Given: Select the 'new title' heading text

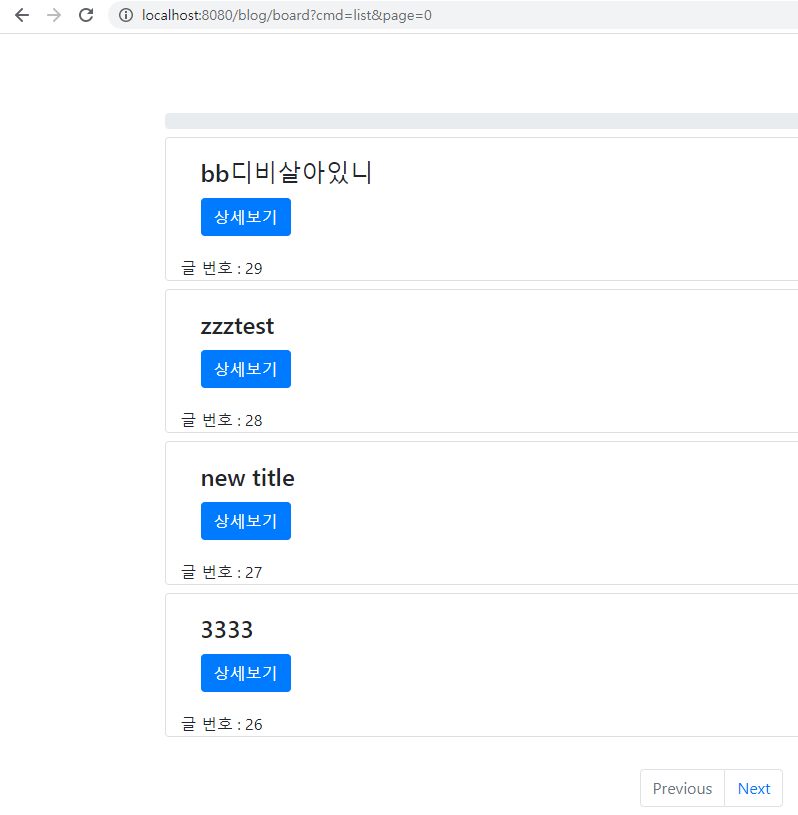Looking at the screenshot, I should (x=247, y=478).
